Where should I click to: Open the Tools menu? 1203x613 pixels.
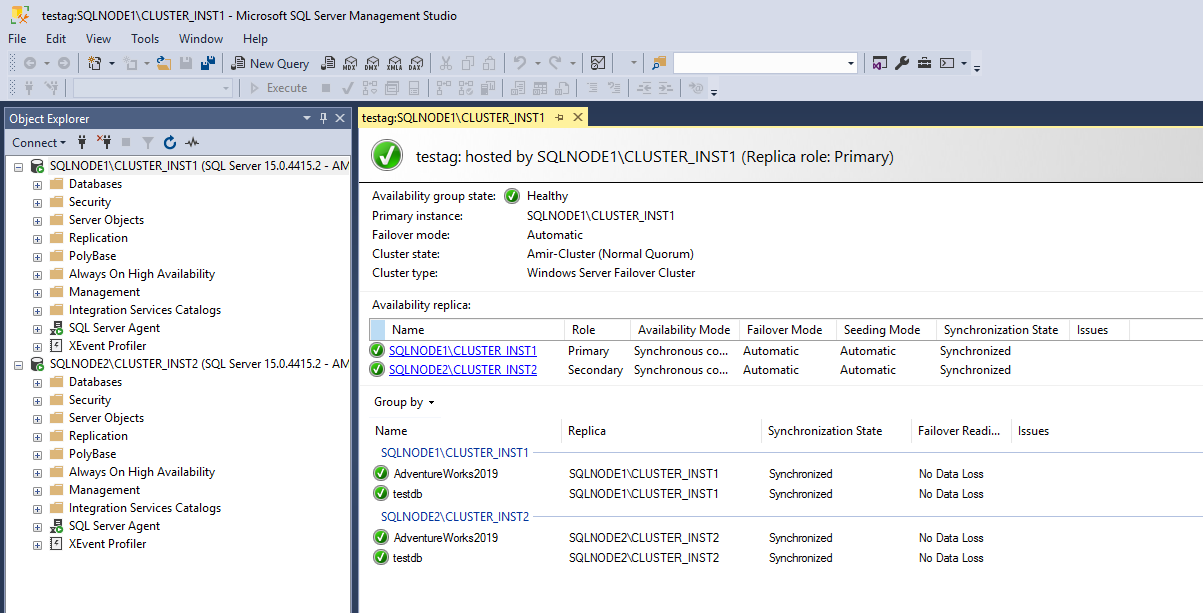[145, 39]
